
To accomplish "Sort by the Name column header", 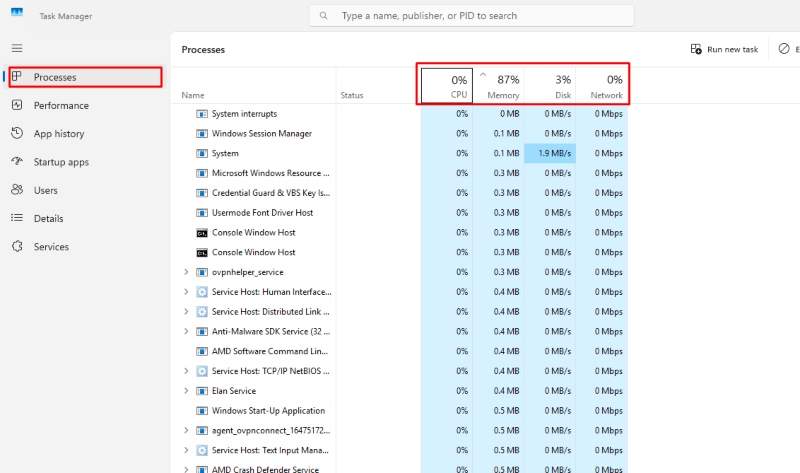I will (193, 96).
